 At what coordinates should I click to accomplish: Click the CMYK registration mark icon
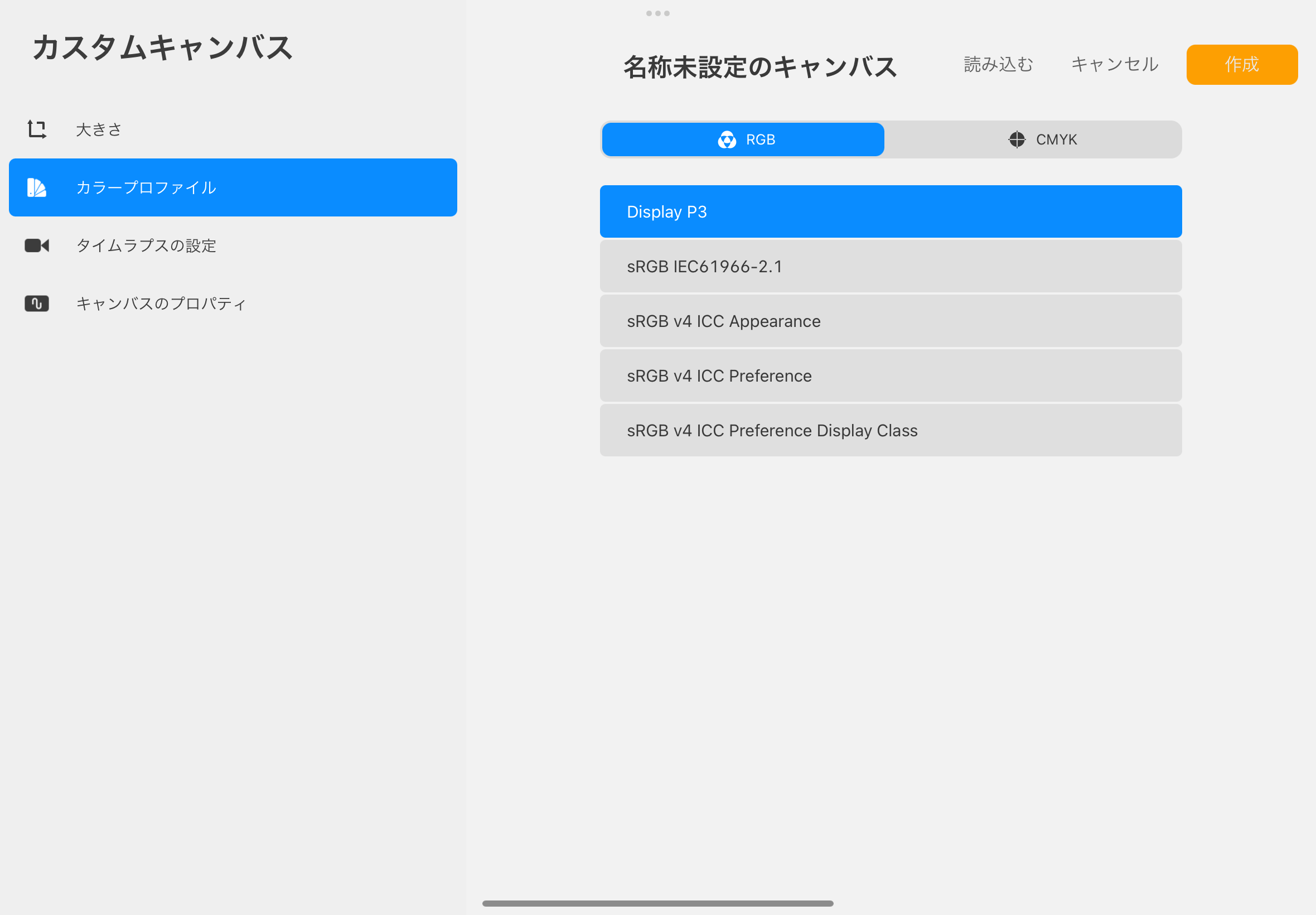(x=1017, y=139)
